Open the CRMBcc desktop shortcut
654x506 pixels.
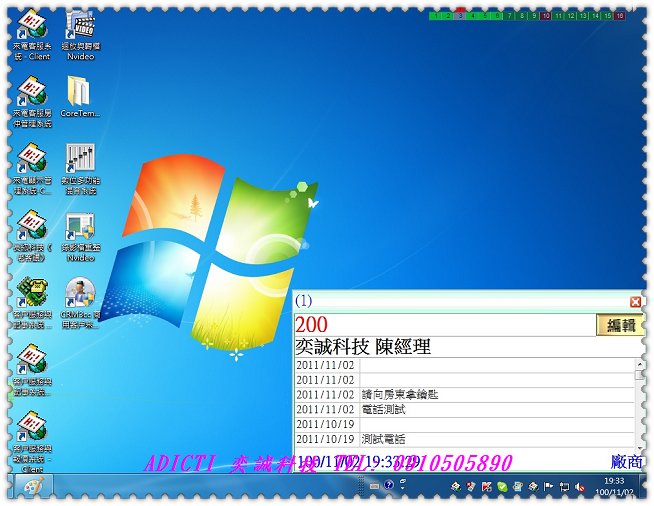click(x=80, y=303)
